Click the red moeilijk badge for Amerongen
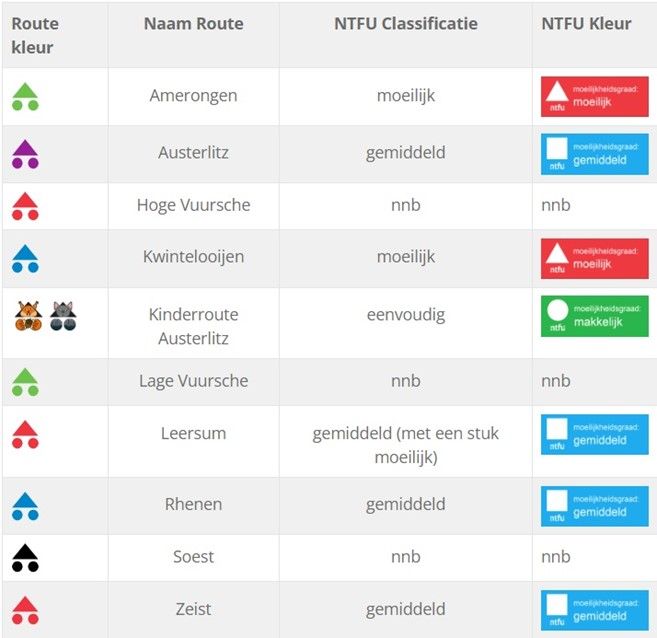This screenshot has width=657, height=638. [x=595, y=96]
